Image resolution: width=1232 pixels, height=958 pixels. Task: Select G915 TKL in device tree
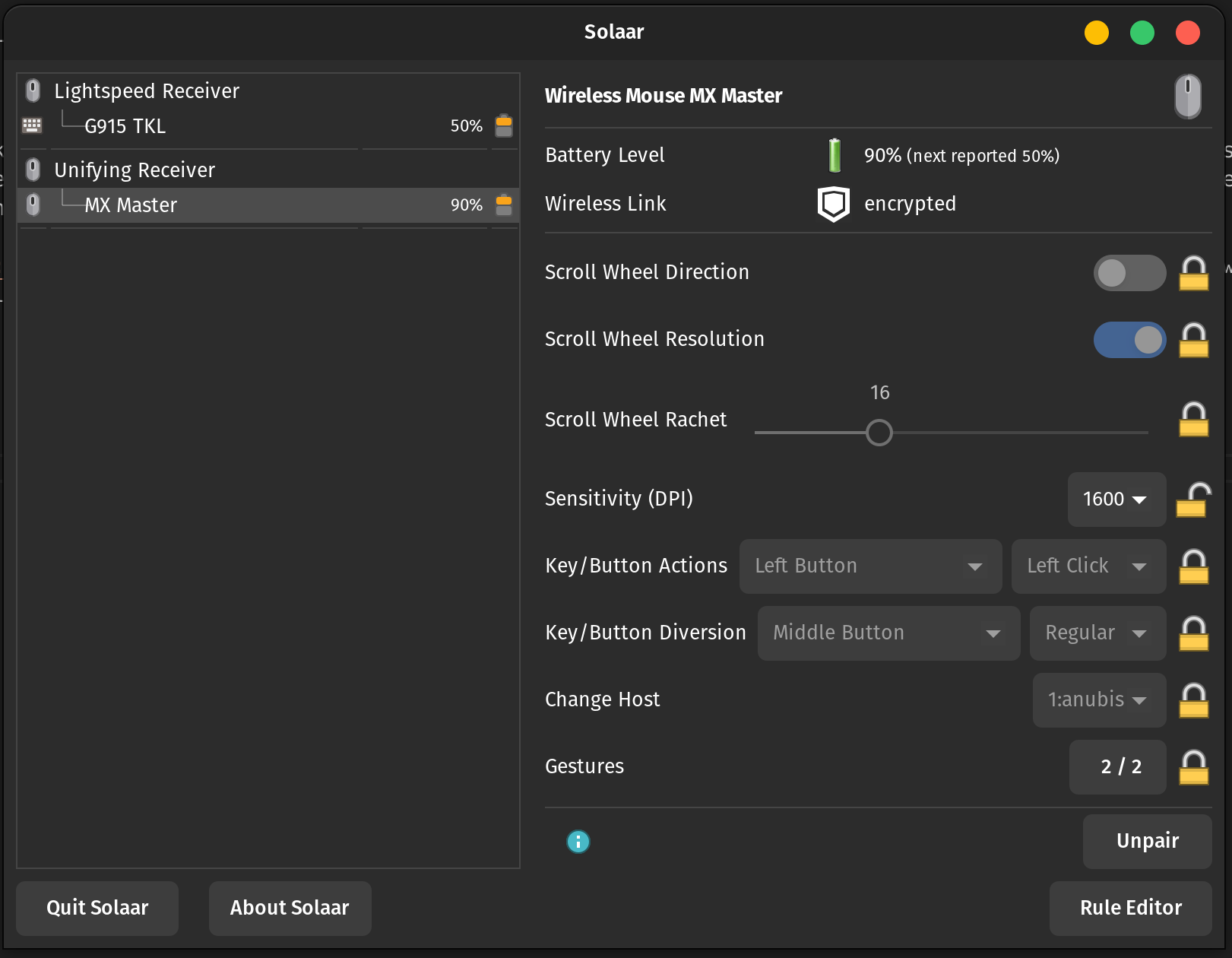point(268,125)
